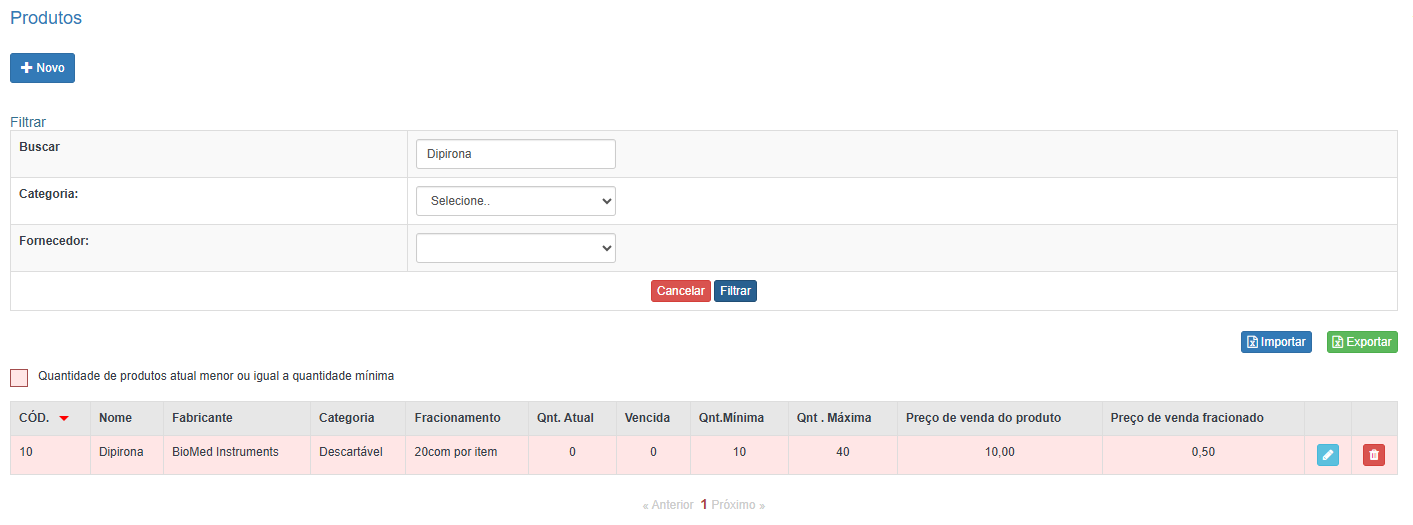Expand the Fornecedor dropdown
Viewport: 1413px width, 525px height.
point(515,248)
